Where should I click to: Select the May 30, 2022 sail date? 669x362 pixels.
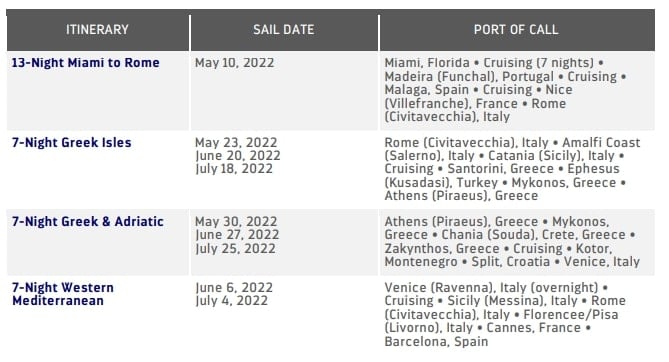(x=236, y=222)
